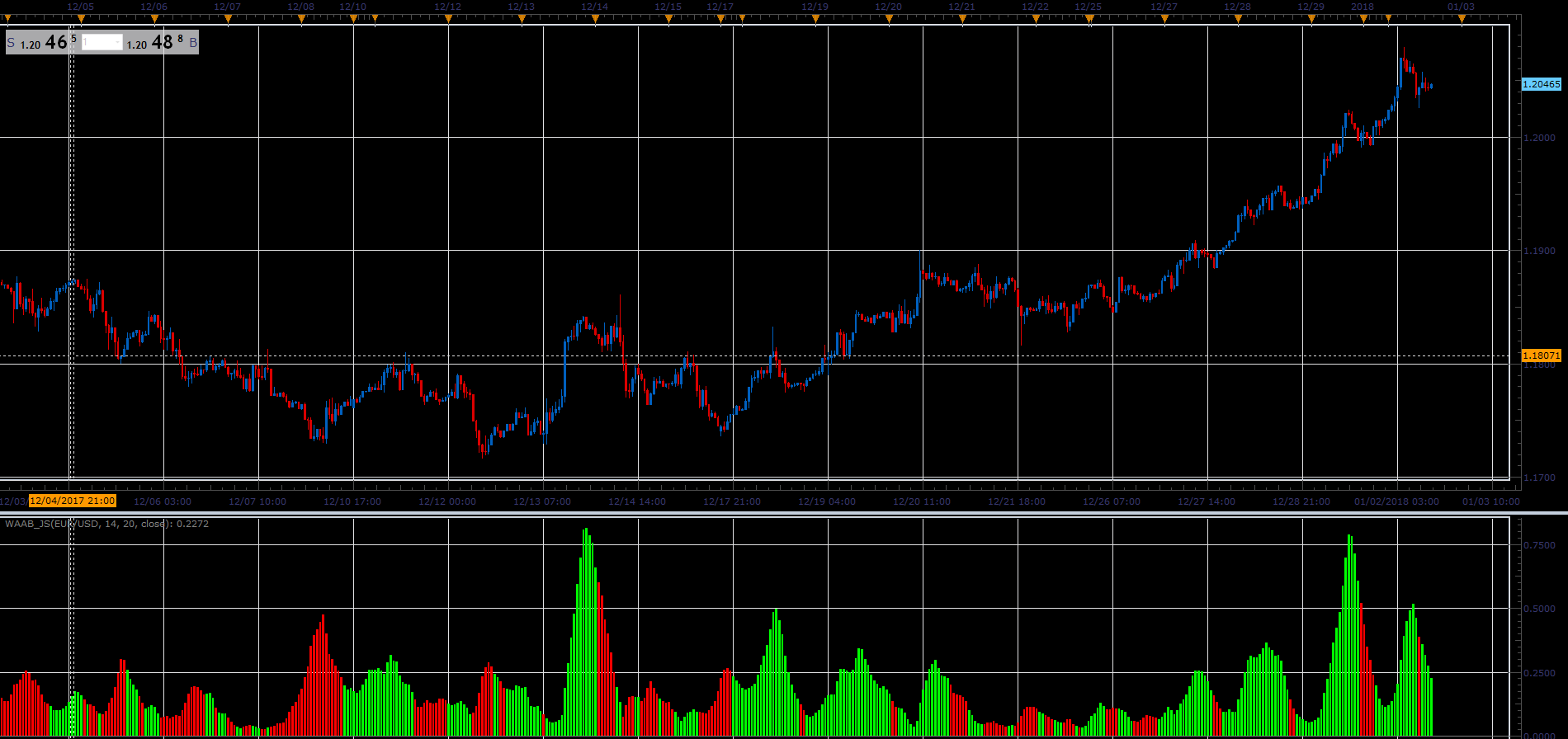Select the 12/06 orange triangle marker
The width and height of the screenshot is (1568, 739).
tap(154, 17)
